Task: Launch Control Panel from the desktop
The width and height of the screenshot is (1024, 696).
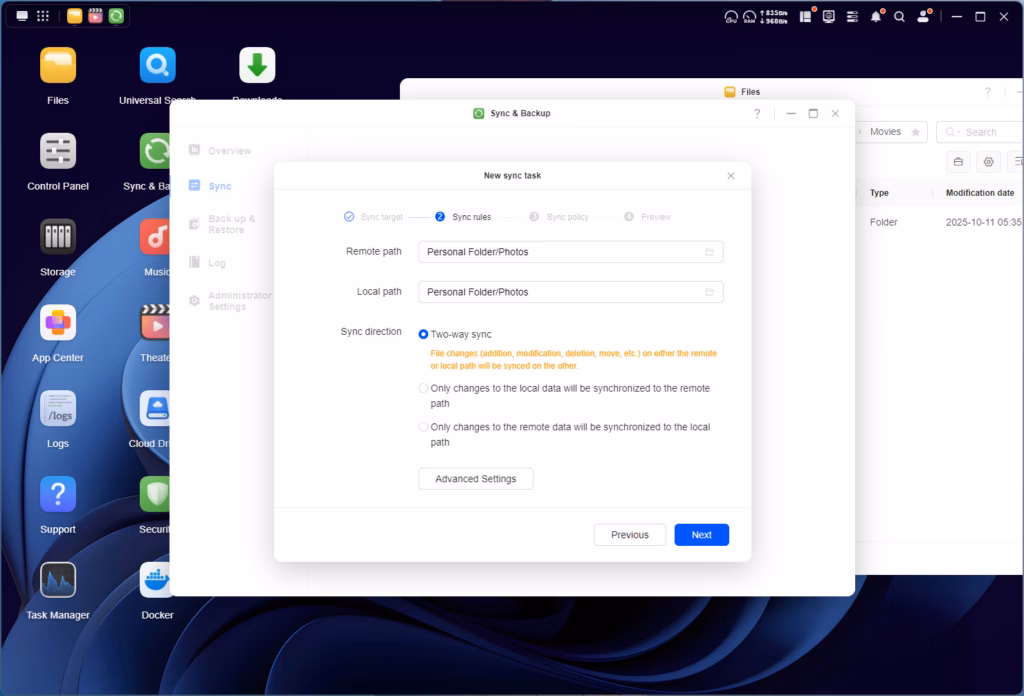Action: point(58,152)
